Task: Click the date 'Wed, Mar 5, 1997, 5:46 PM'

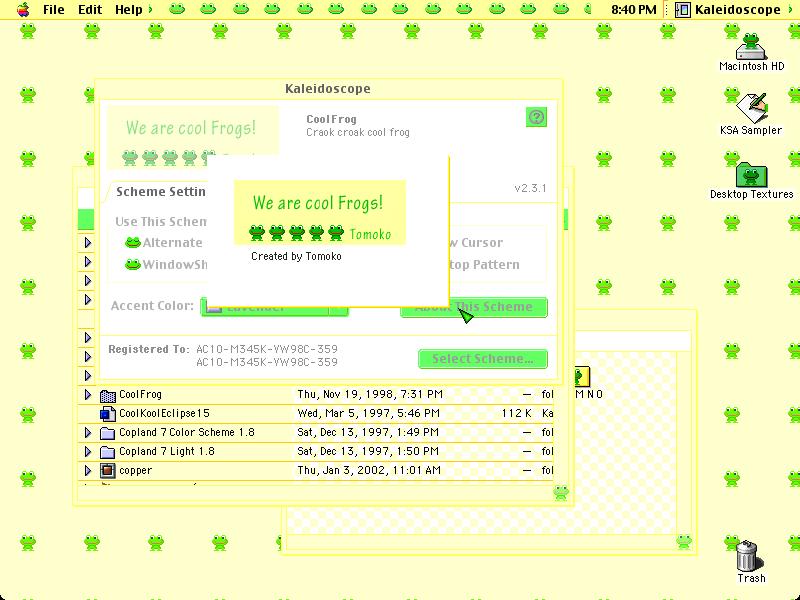Action: coord(368,413)
